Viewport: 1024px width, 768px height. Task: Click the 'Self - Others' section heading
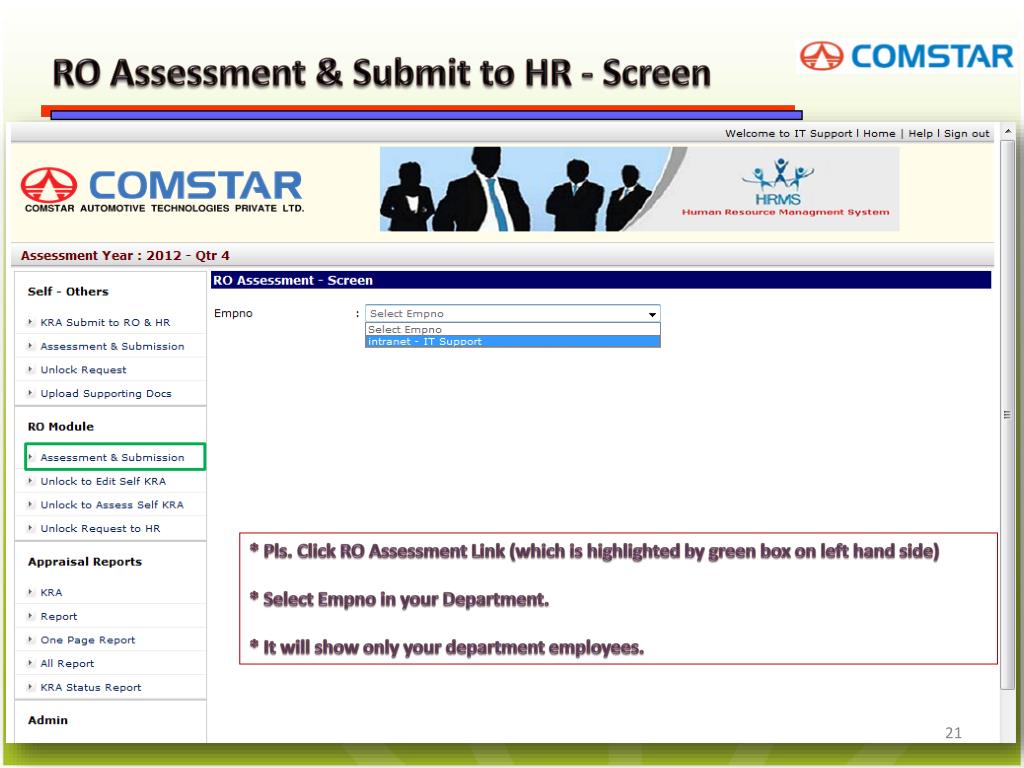pos(68,291)
